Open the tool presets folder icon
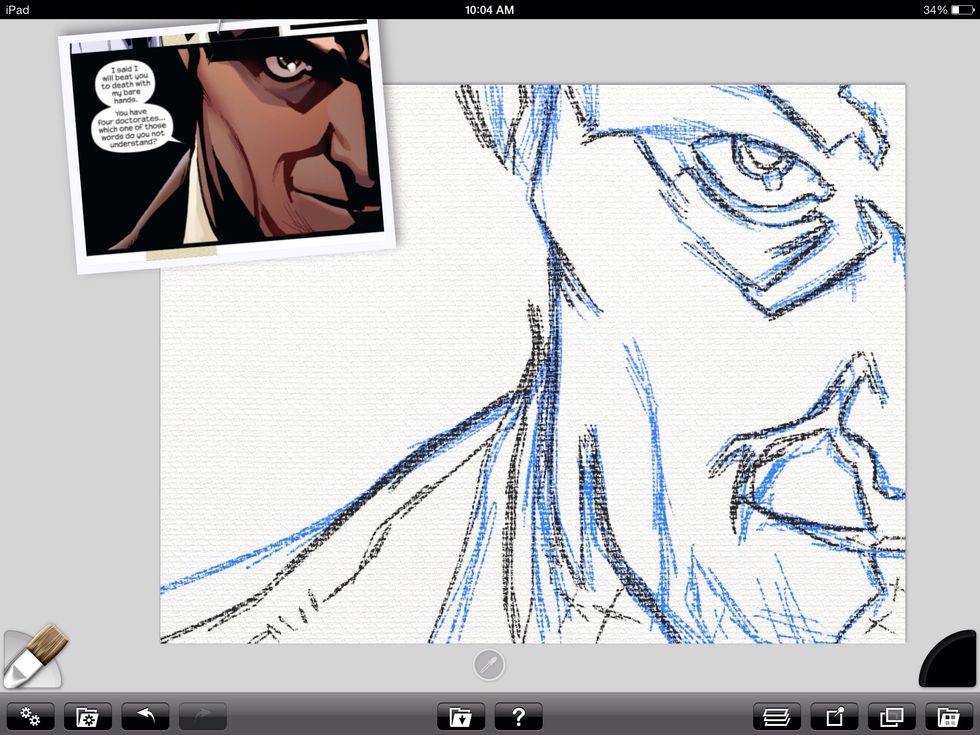980x735 pixels. coord(87,716)
